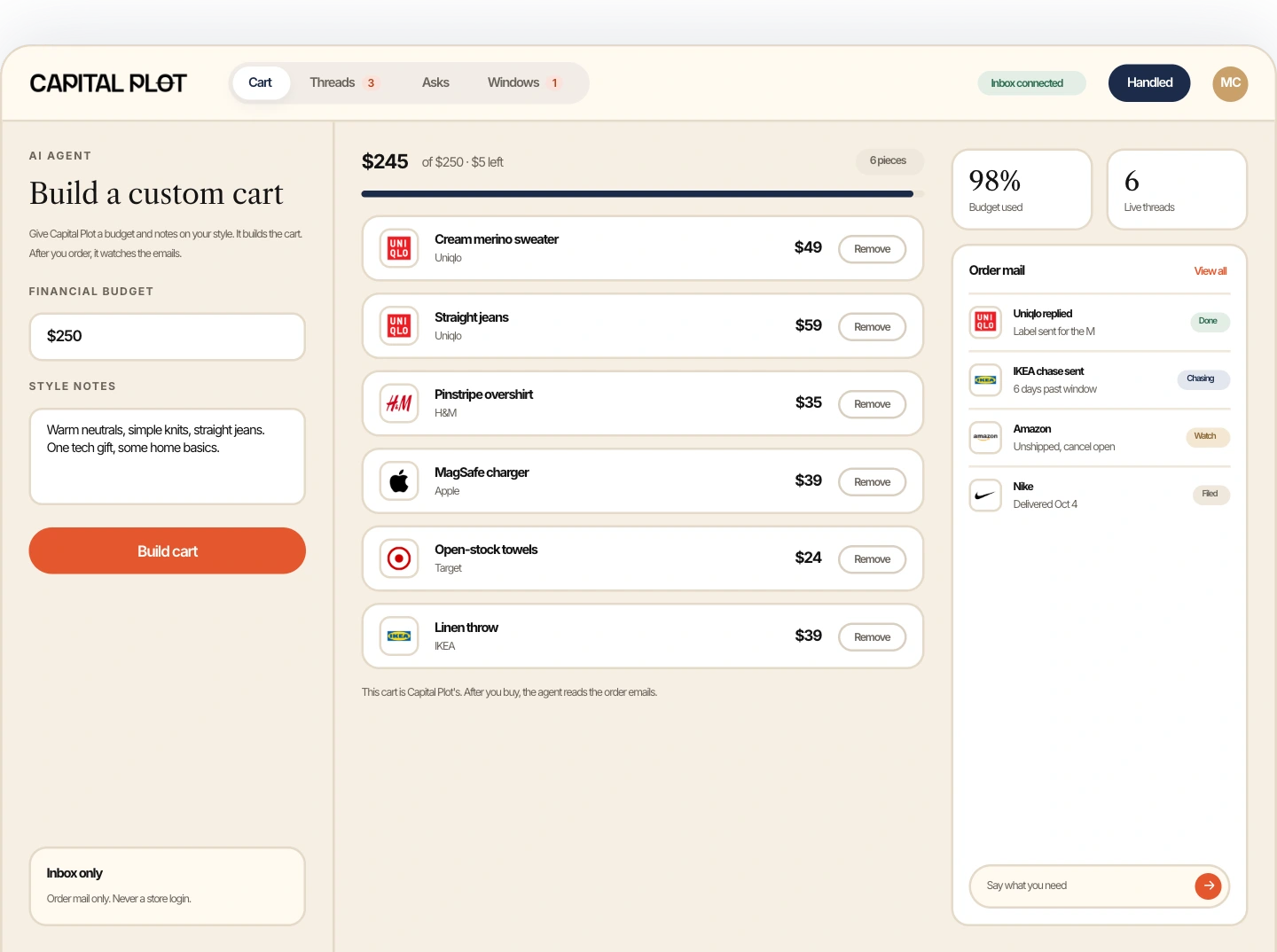Click the IKEA logo beside Linen throw
This screenshot has height=952, width=1277.
pyautogui.click(x=399, y=636)
